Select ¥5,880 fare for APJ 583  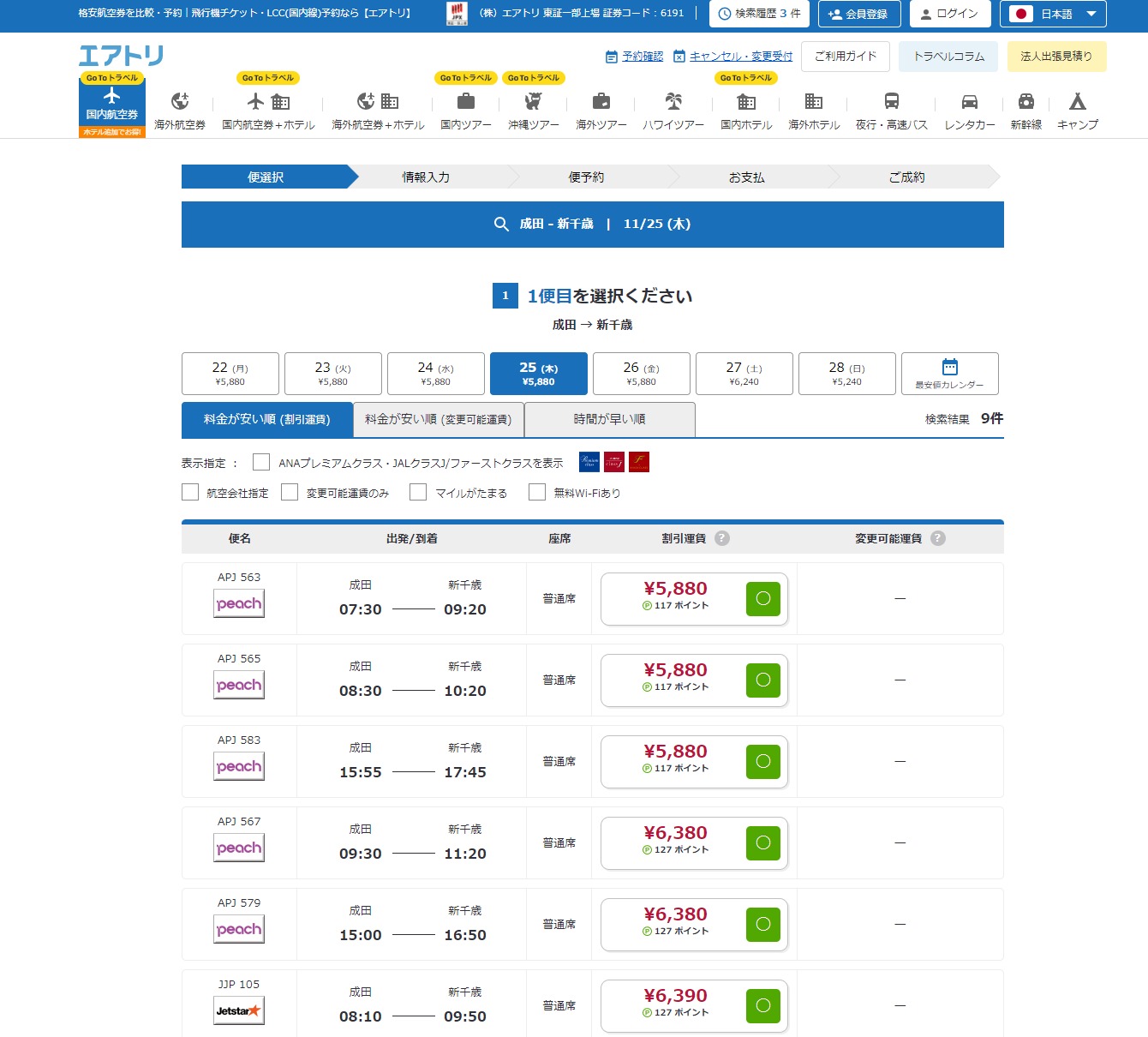coord(694,761)
